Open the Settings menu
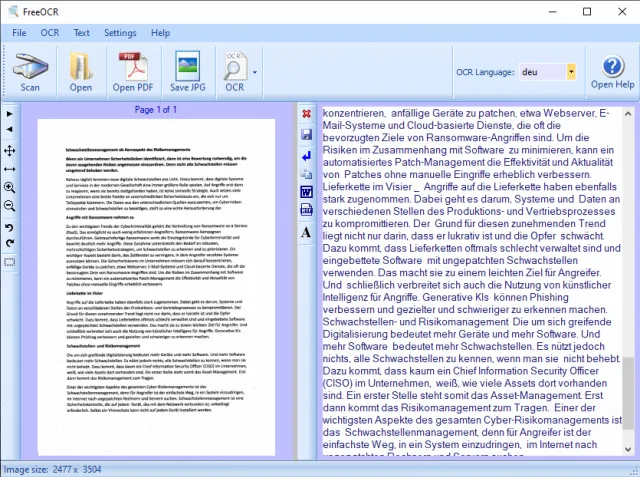Viewport: 640px width, 477px height. coord(120,33)
